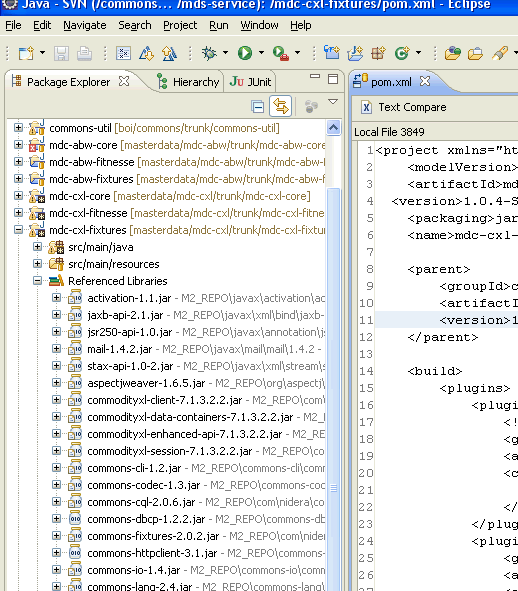Open the Navigate menu

tap(85, 25)
